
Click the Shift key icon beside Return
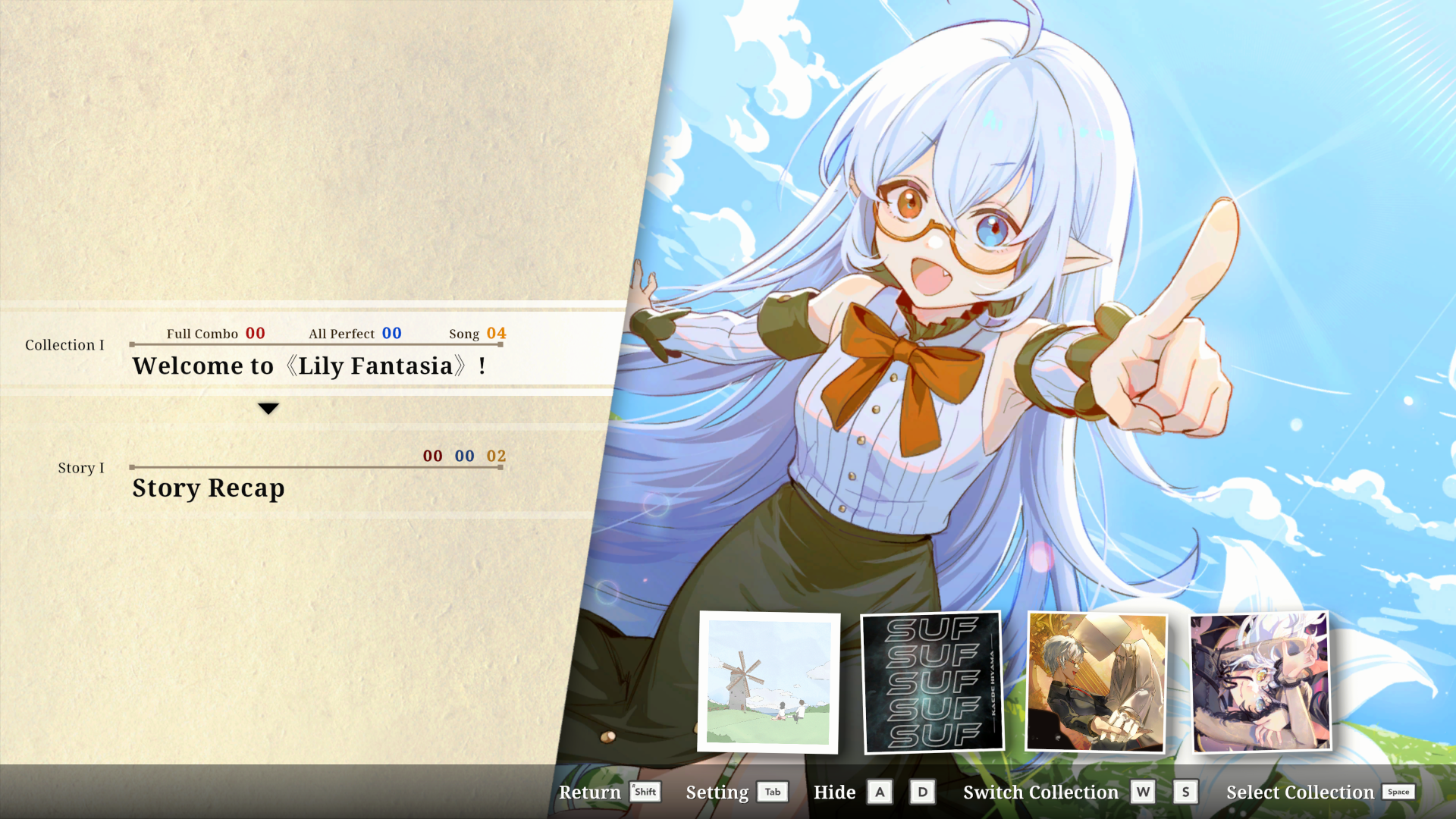[645, 792]
